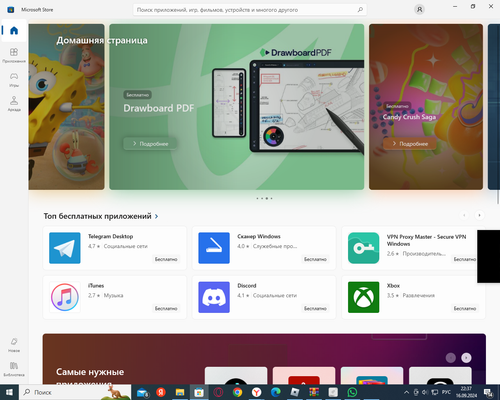
Task: Click the 'Самые нужные' banner heading
Action: point(90,372)
